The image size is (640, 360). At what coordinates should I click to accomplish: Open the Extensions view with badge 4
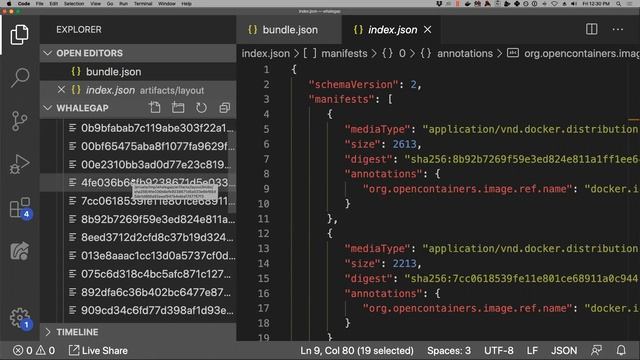[x=20, y=208]
